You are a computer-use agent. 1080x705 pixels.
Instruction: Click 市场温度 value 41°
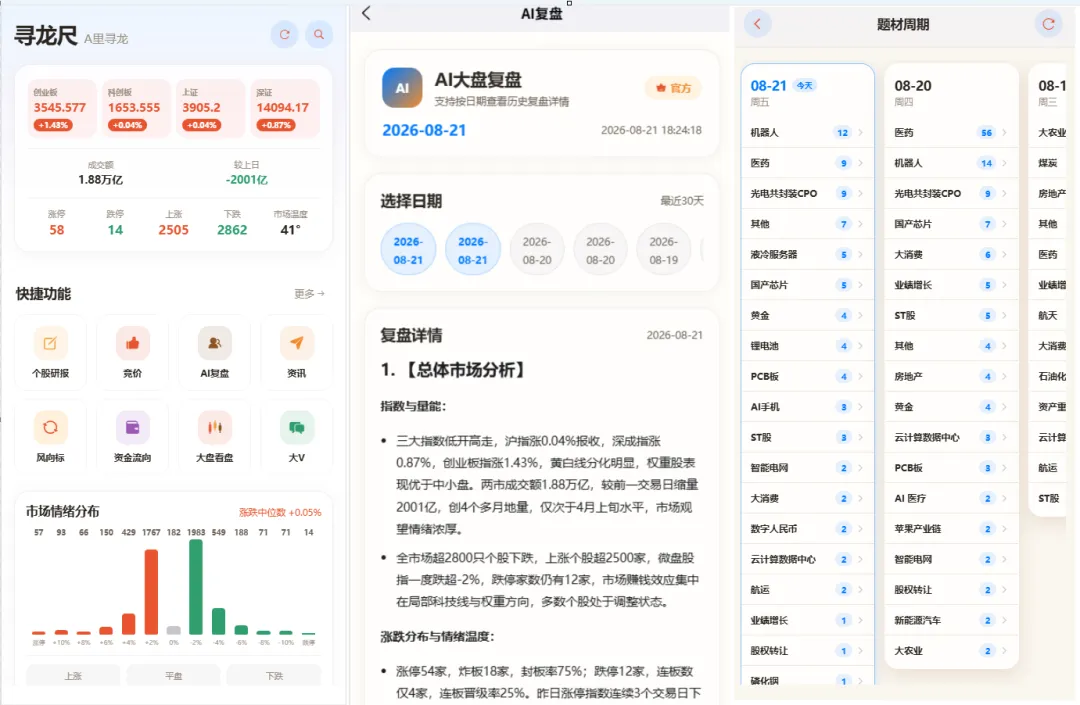290,230
